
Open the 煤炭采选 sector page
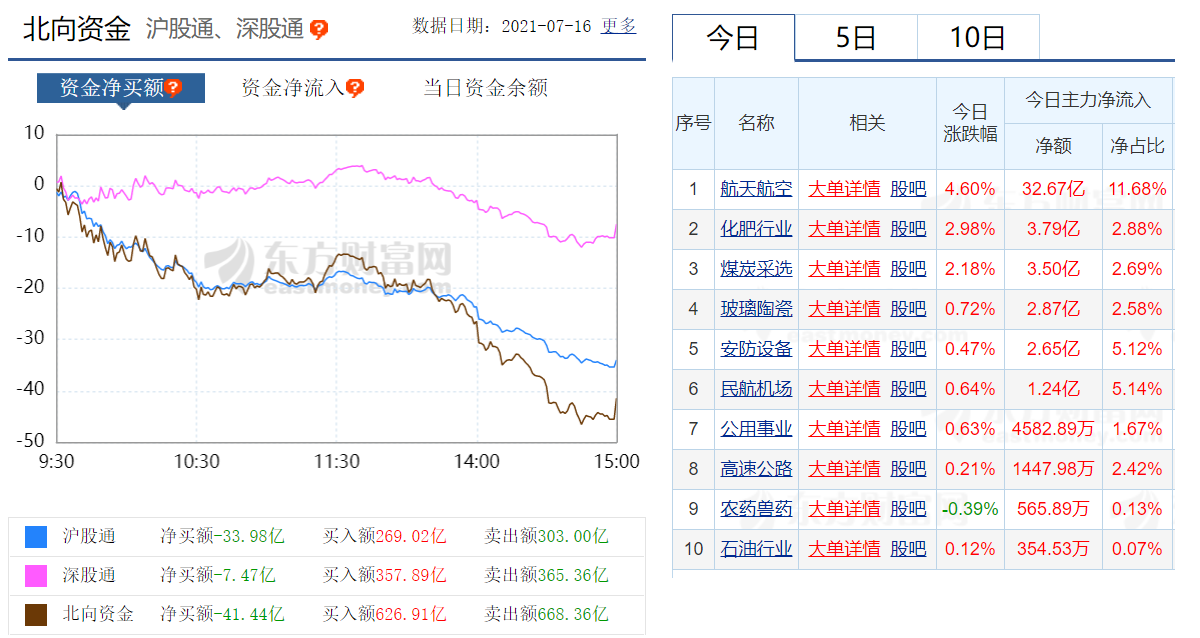756,268
